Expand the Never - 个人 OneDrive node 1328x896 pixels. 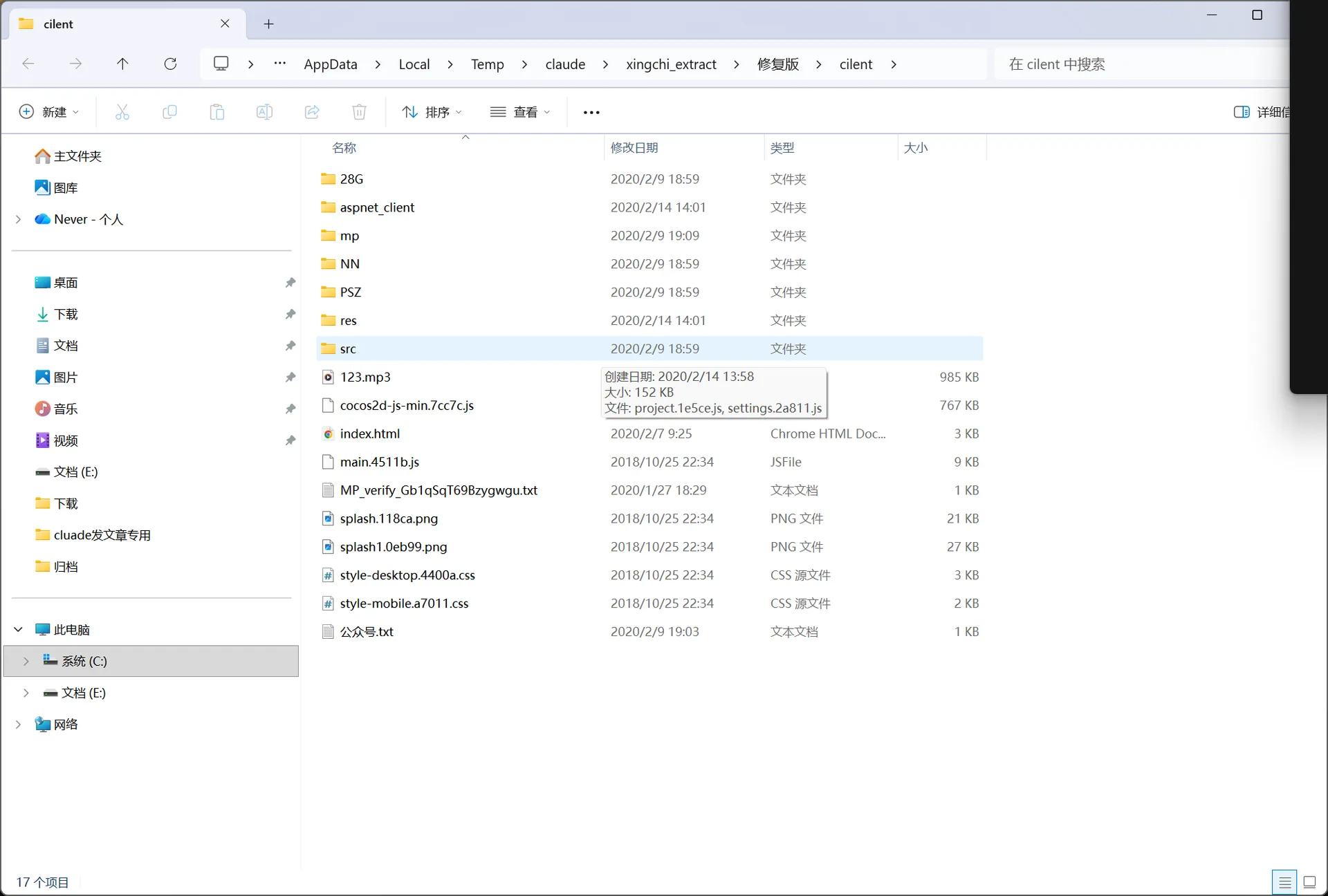[x=19, y=219]
